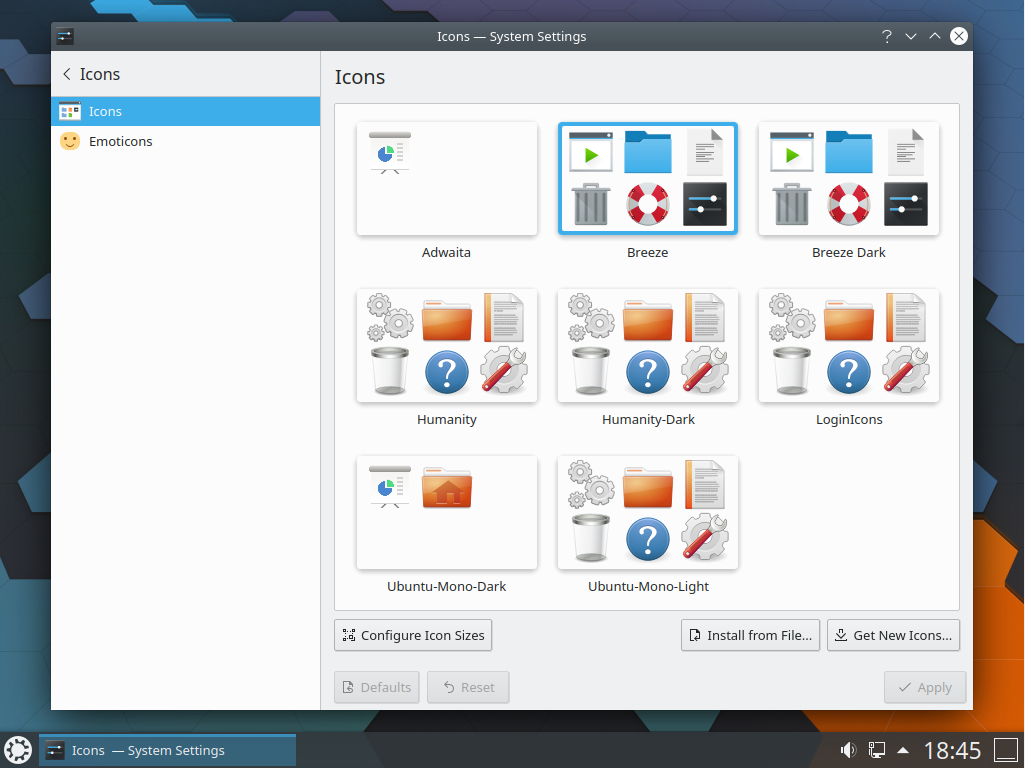Click the Reset button
Viewport: 1025px width, 768px height.
click(468, 687)
